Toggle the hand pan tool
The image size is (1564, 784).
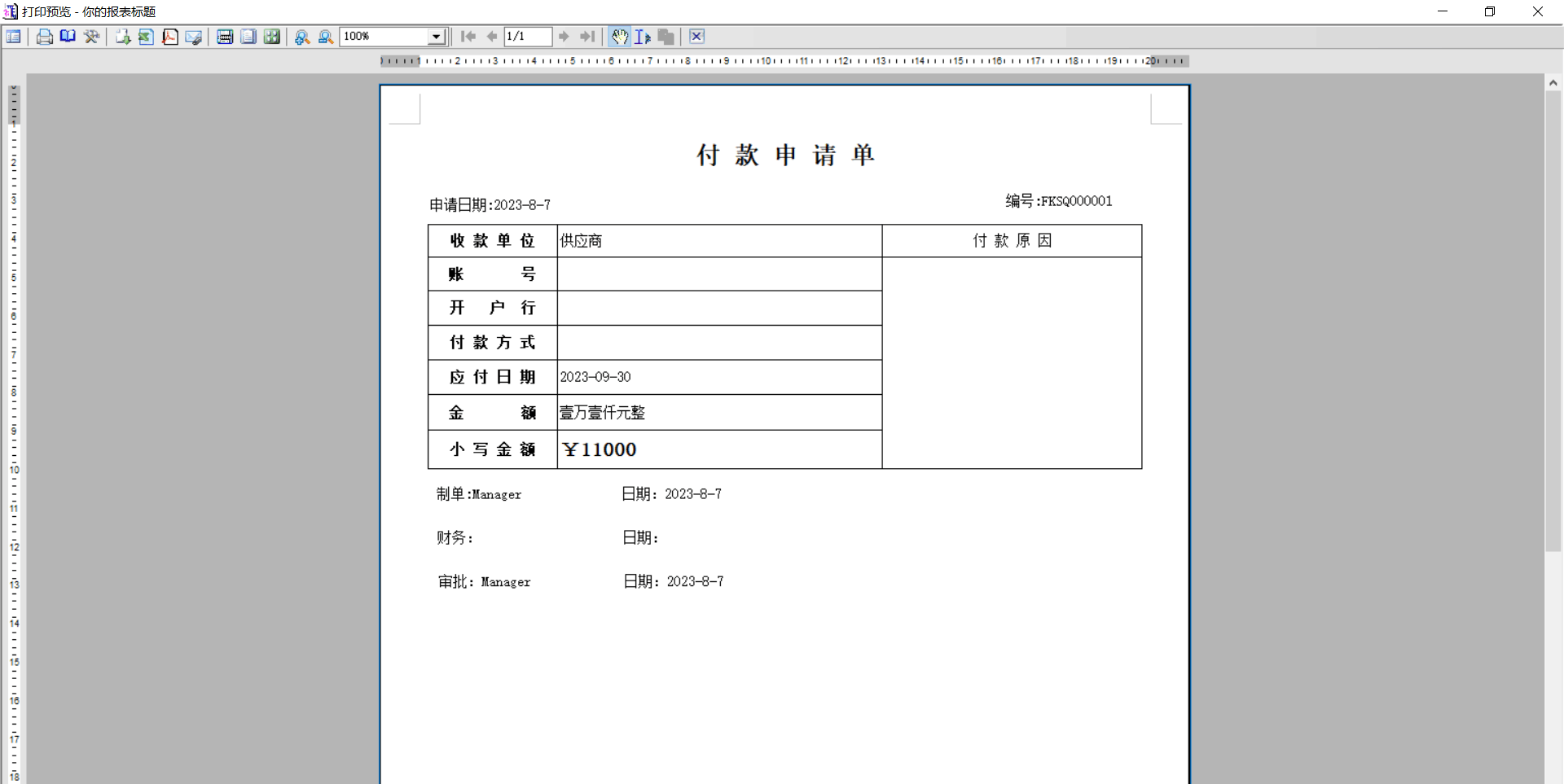620,37
